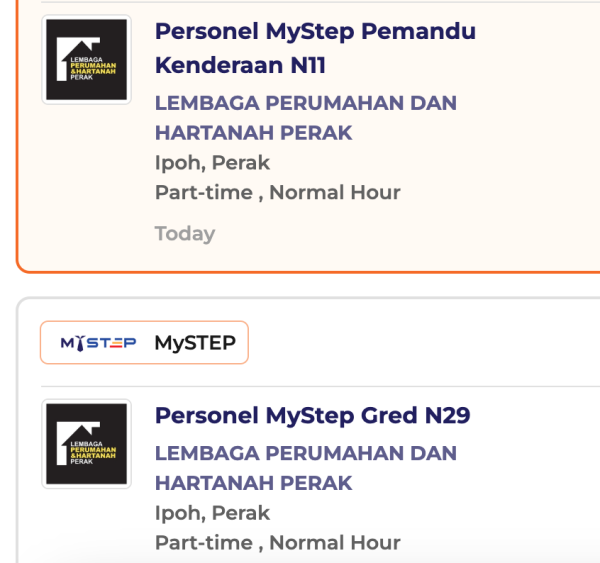This screenshot has width=600, height=563.
Task: Click the MySTEP necktie logo in the badge
Action: (x=98, y=343)
